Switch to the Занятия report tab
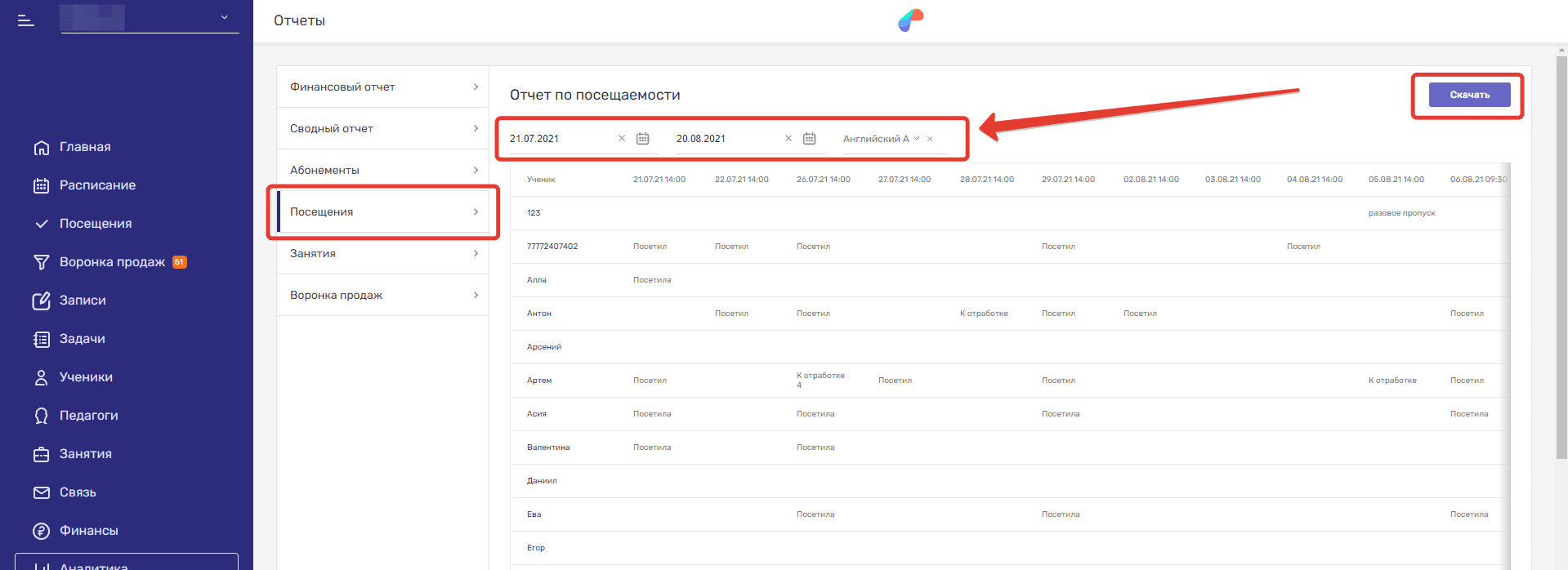This screenshot has height=570, width=1568. click(382, 253)
